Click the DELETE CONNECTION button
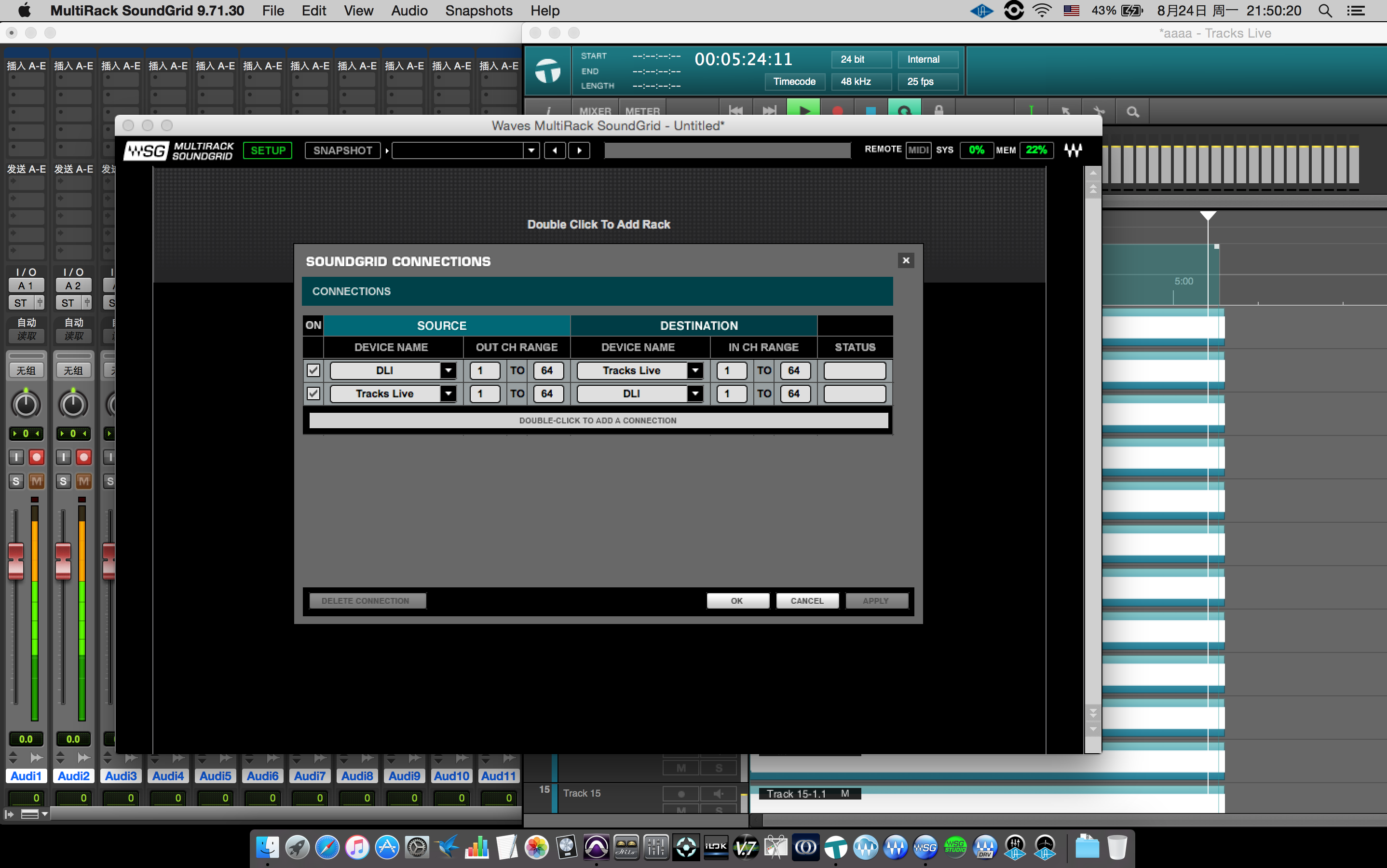The width and height of the screenshot is (1387, 868). click(365, 601)
